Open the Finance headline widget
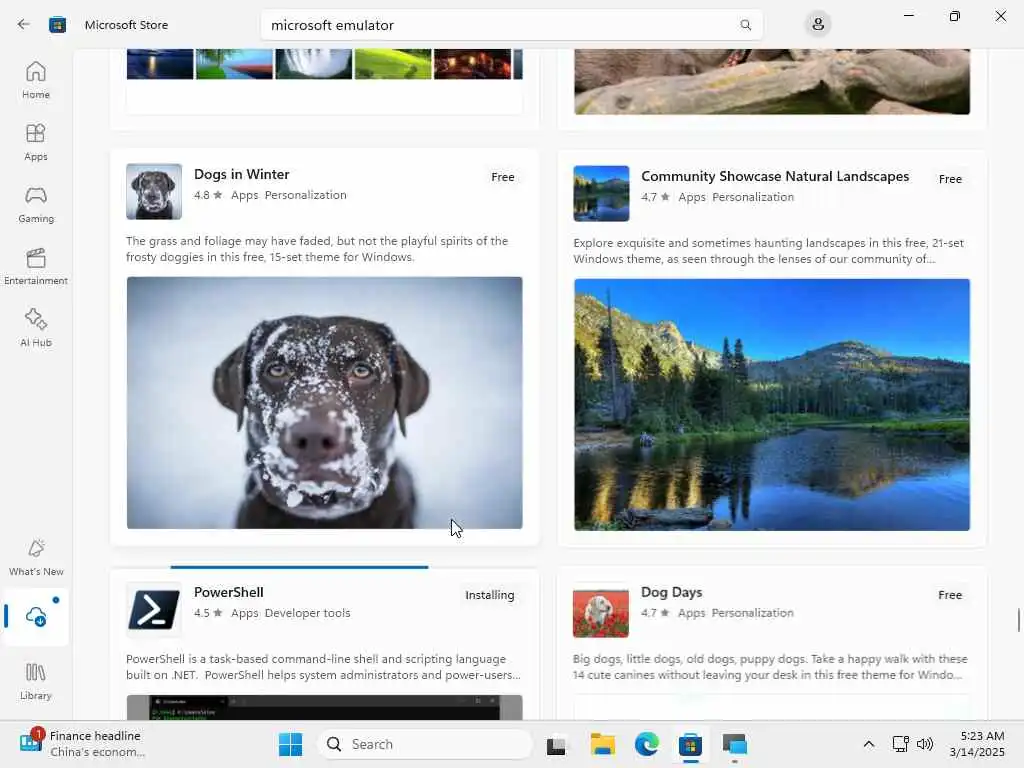This screenshot has width=1024, height=768. pyautogui.click(x=82, y=744)
